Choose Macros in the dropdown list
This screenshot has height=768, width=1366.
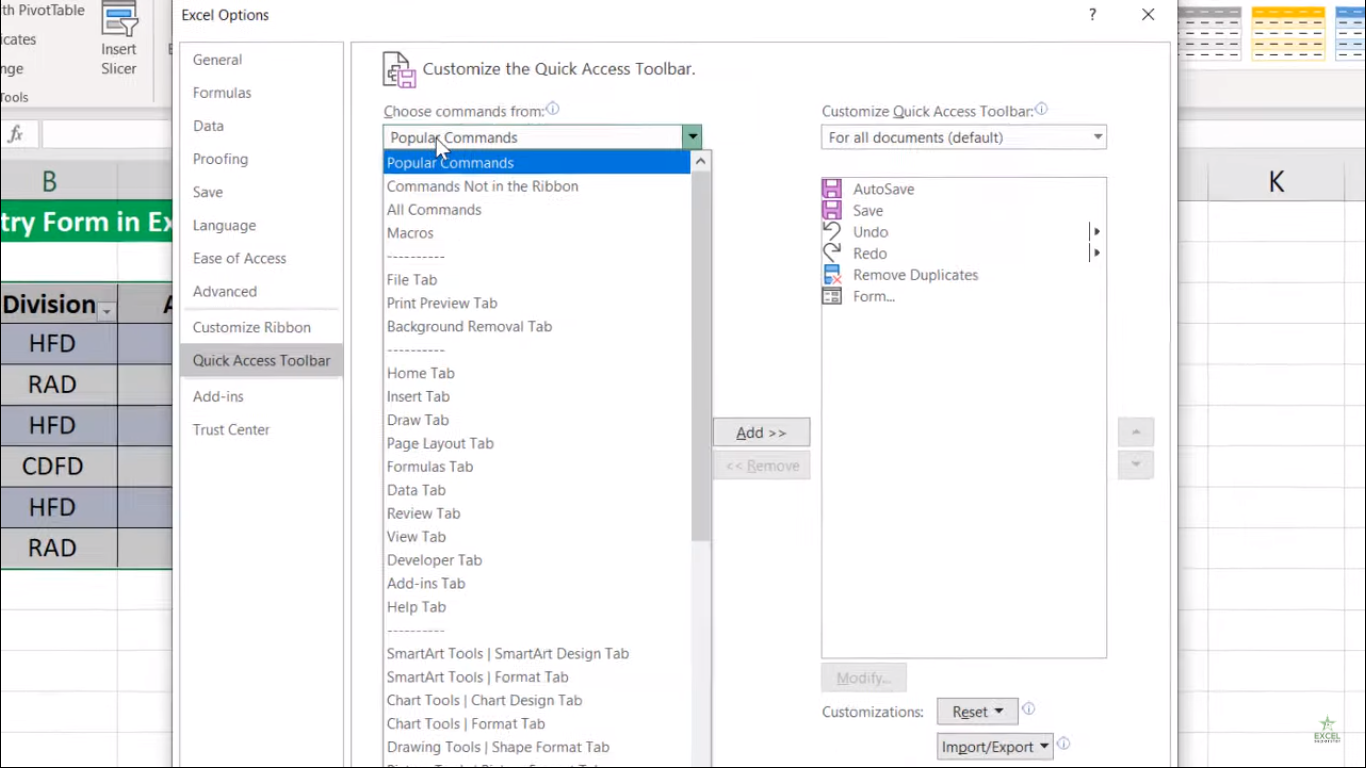[x=537, y=233]
